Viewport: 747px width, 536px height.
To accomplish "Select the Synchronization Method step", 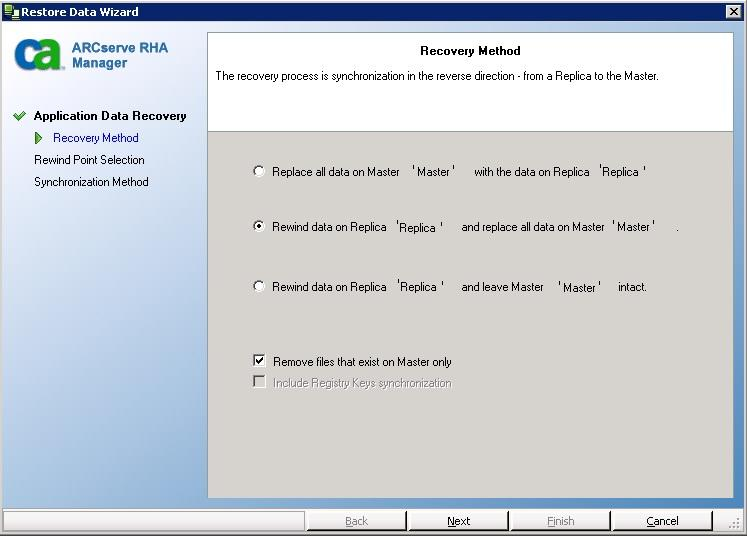I will tap(91, 182).
